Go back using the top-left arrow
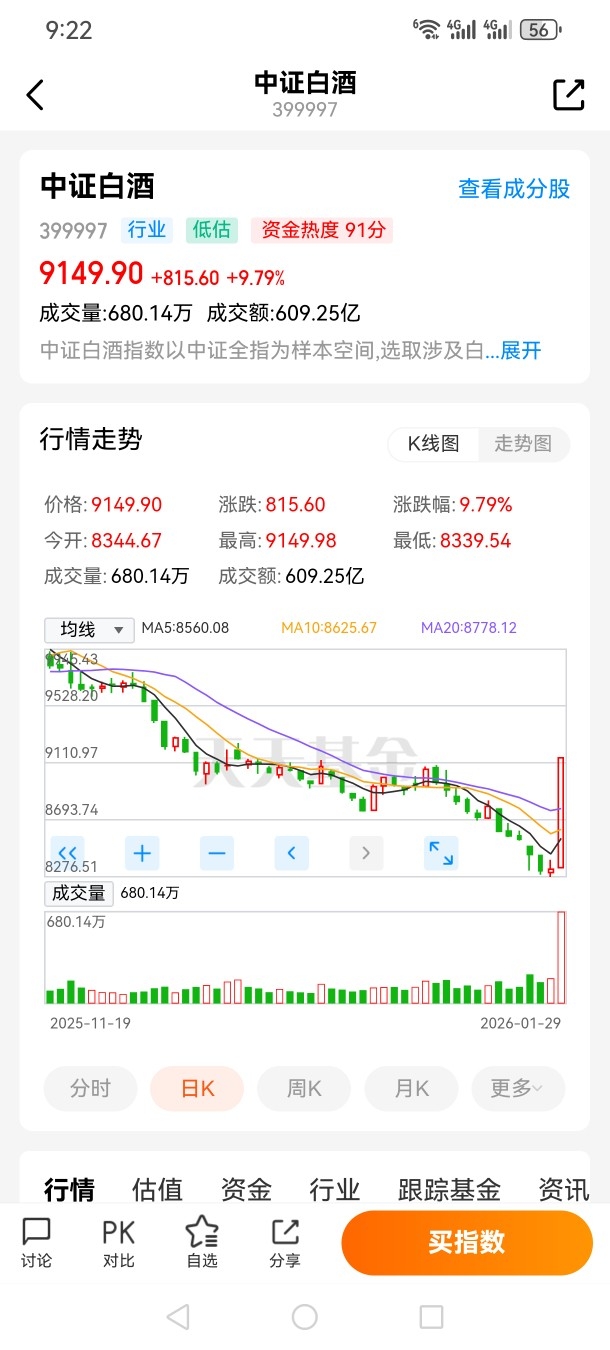610x1350 pixels. [x=35, y=95]
